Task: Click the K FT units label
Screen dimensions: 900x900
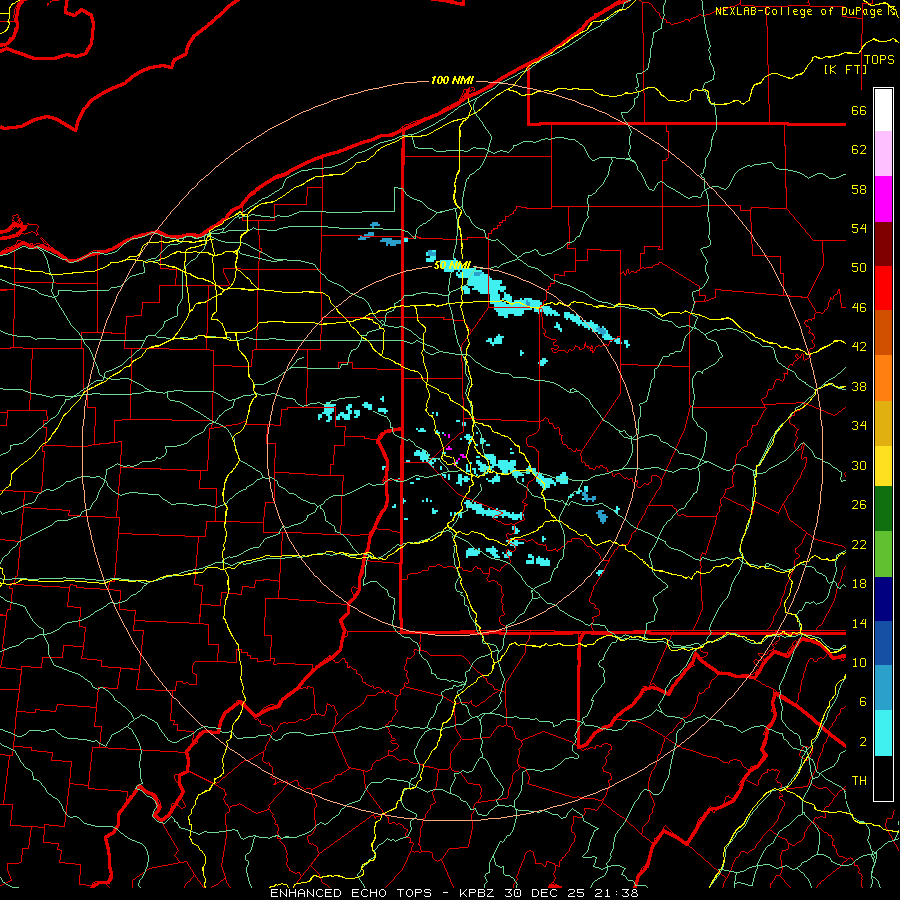Action: (x=845, y=69)
